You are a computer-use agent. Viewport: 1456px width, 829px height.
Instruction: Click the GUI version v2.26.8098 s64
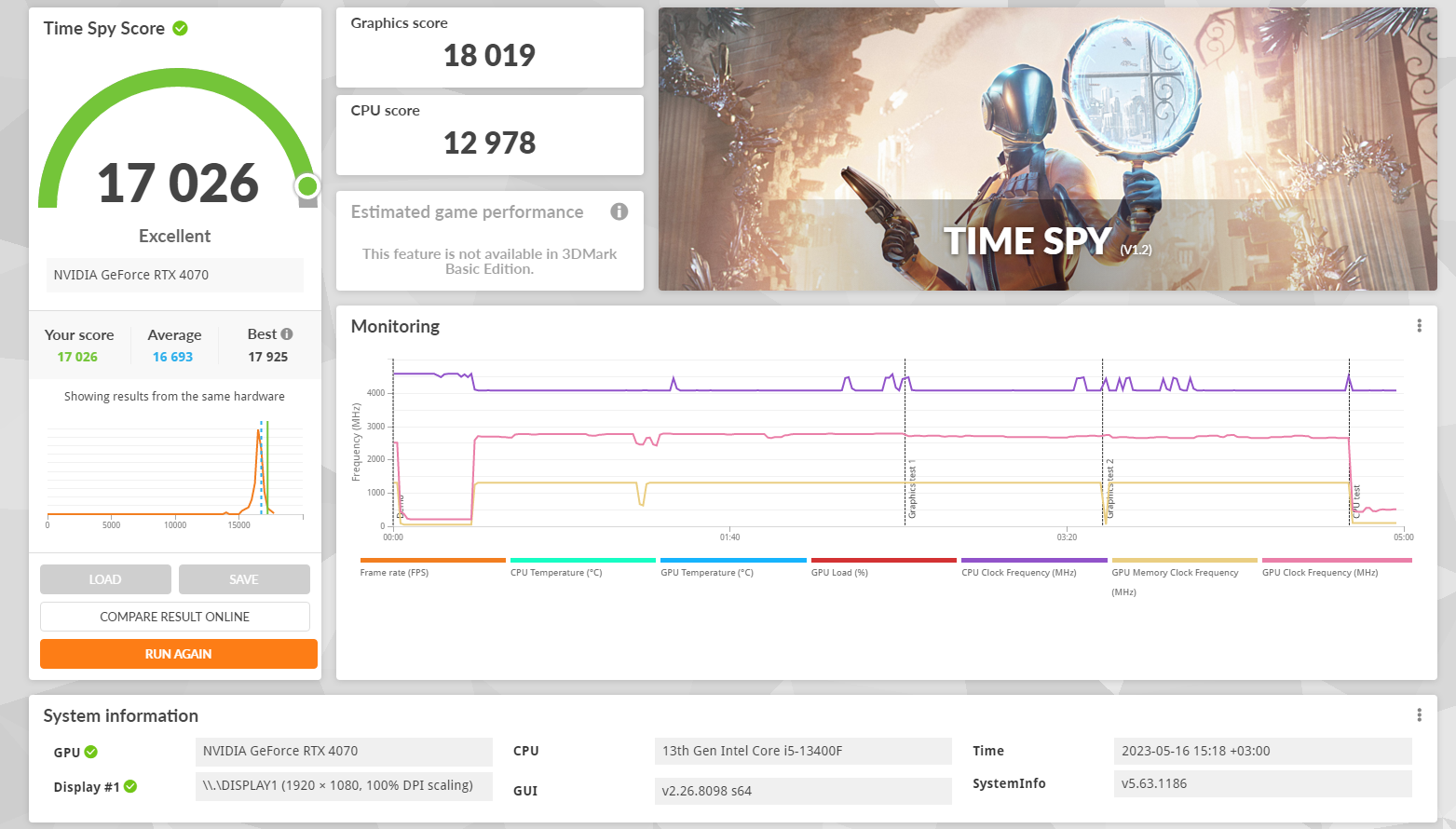point(803,791)
